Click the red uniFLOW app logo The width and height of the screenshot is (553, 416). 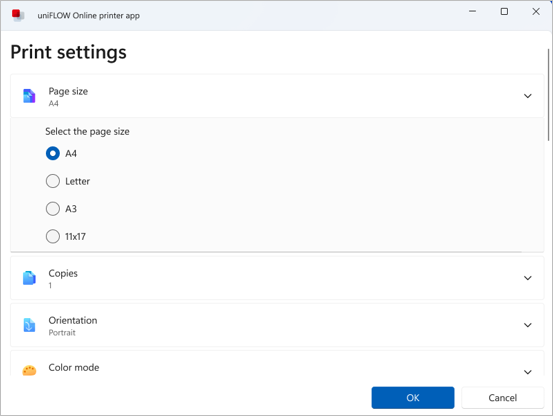click(x=17, y=15)
